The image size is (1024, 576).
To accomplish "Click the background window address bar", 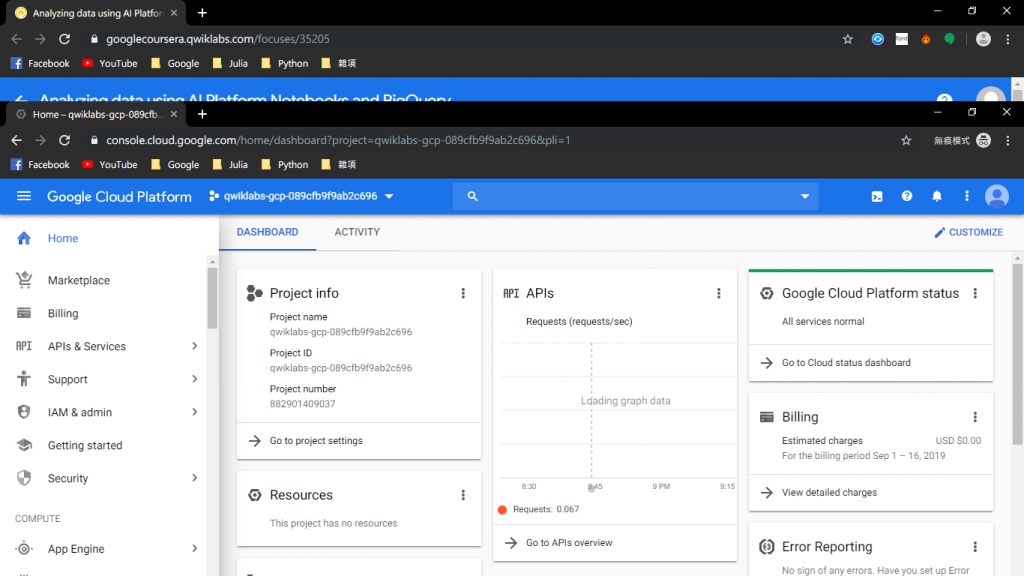I will (217, 39).
